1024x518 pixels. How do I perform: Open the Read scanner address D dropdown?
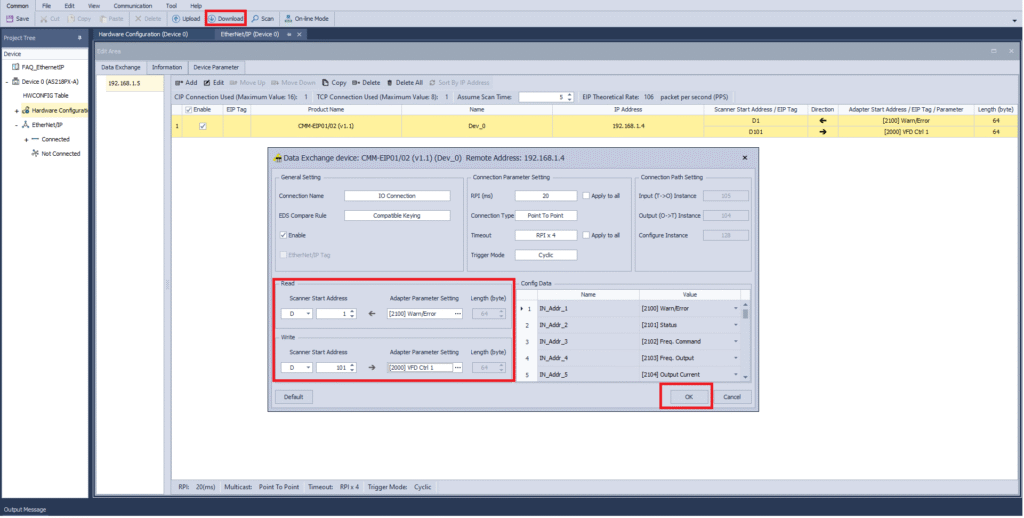point(307,313)
